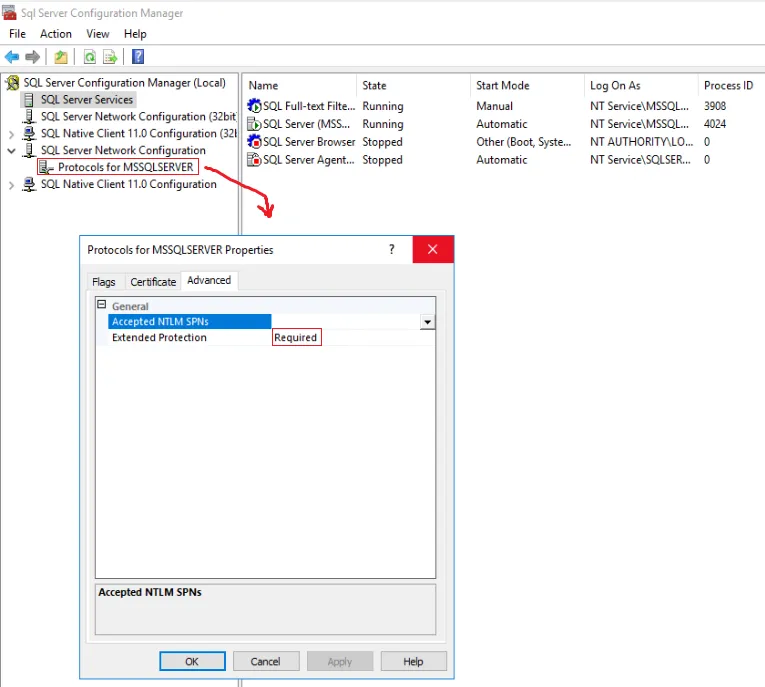Select SQL Server Network Configuration (32bit)

pyautogui.click(x=139, y=117)
